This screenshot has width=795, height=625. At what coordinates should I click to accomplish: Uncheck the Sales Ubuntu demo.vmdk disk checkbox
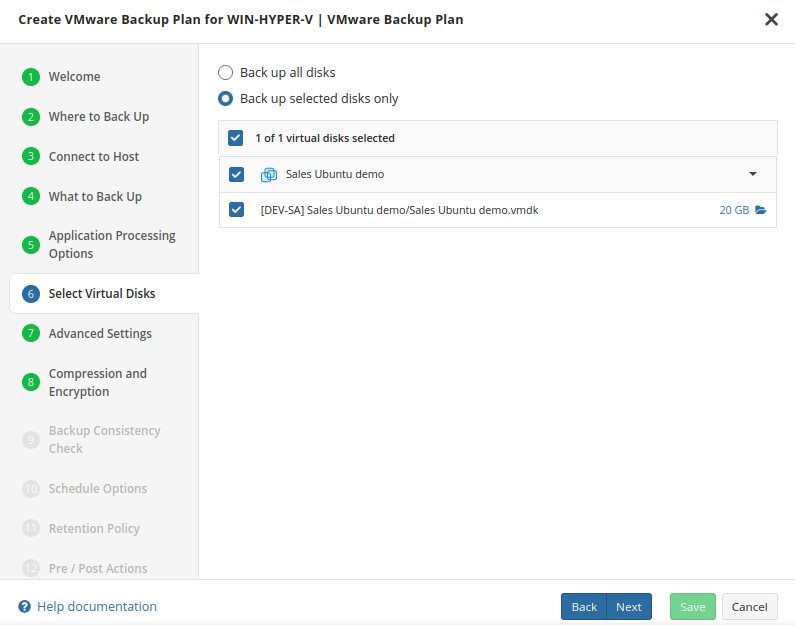[237, 210]
